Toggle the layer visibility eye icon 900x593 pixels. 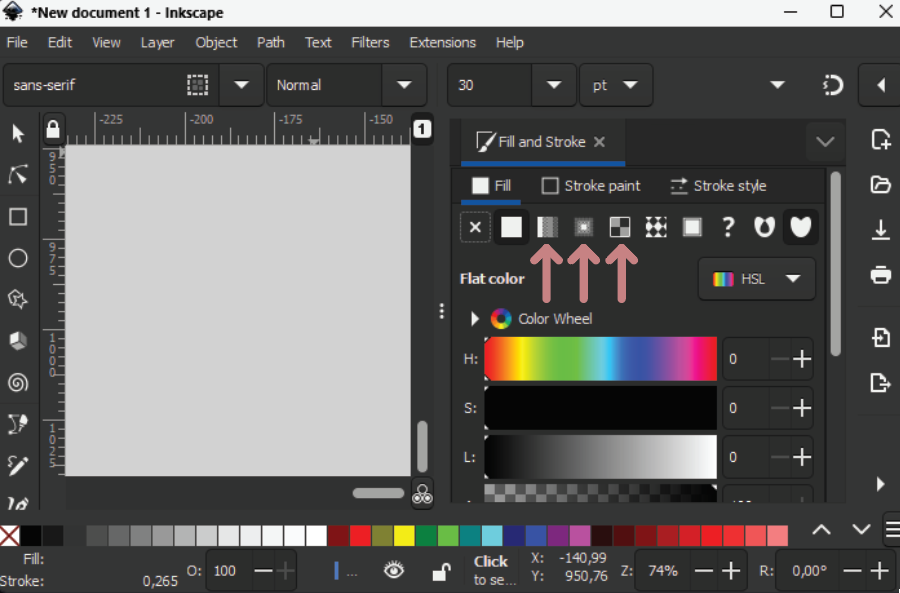[x=394, y=570]
